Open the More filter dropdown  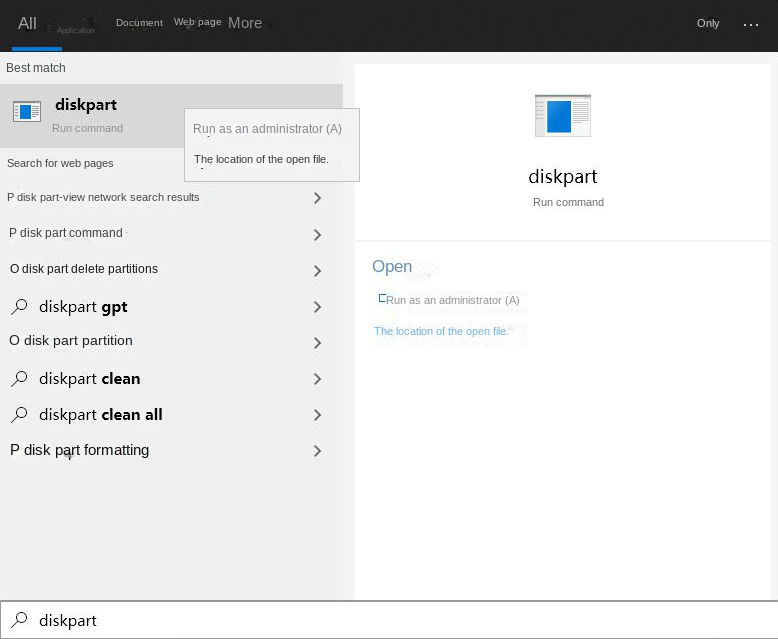pos(245,23)
